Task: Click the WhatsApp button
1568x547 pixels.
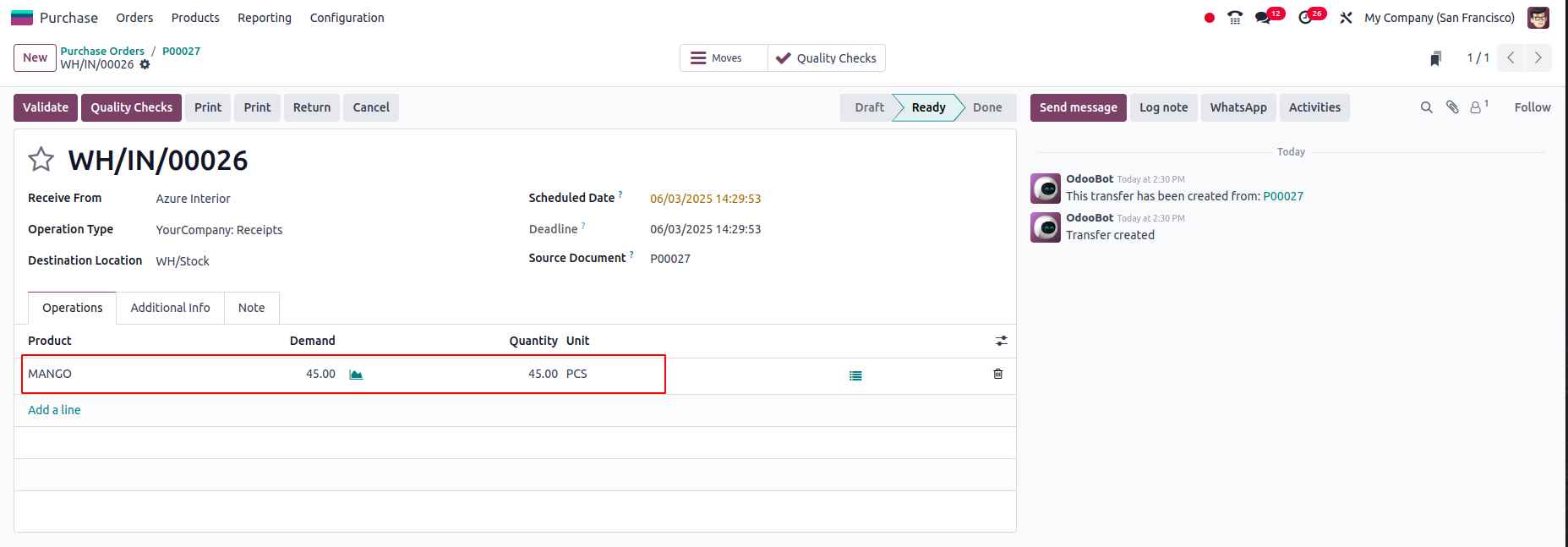Action: coord(1238,107)
